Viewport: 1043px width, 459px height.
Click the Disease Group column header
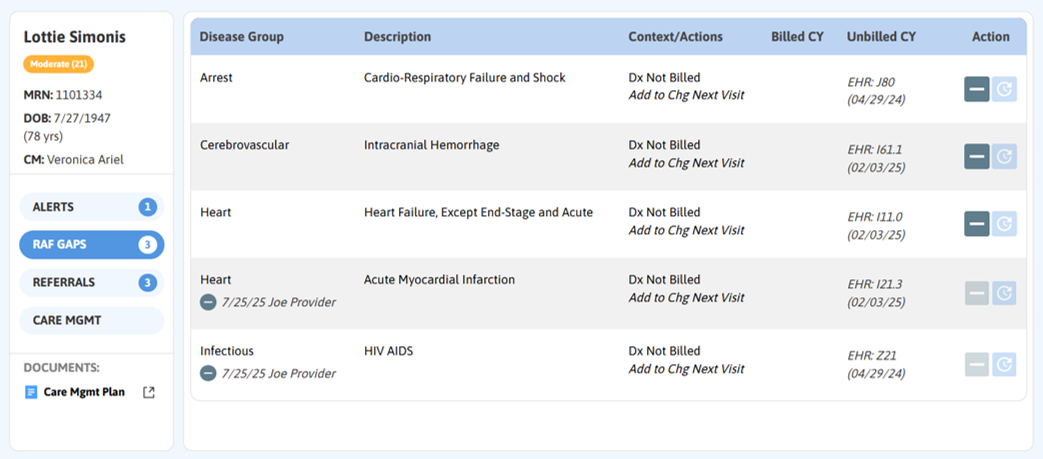(241, 37)
